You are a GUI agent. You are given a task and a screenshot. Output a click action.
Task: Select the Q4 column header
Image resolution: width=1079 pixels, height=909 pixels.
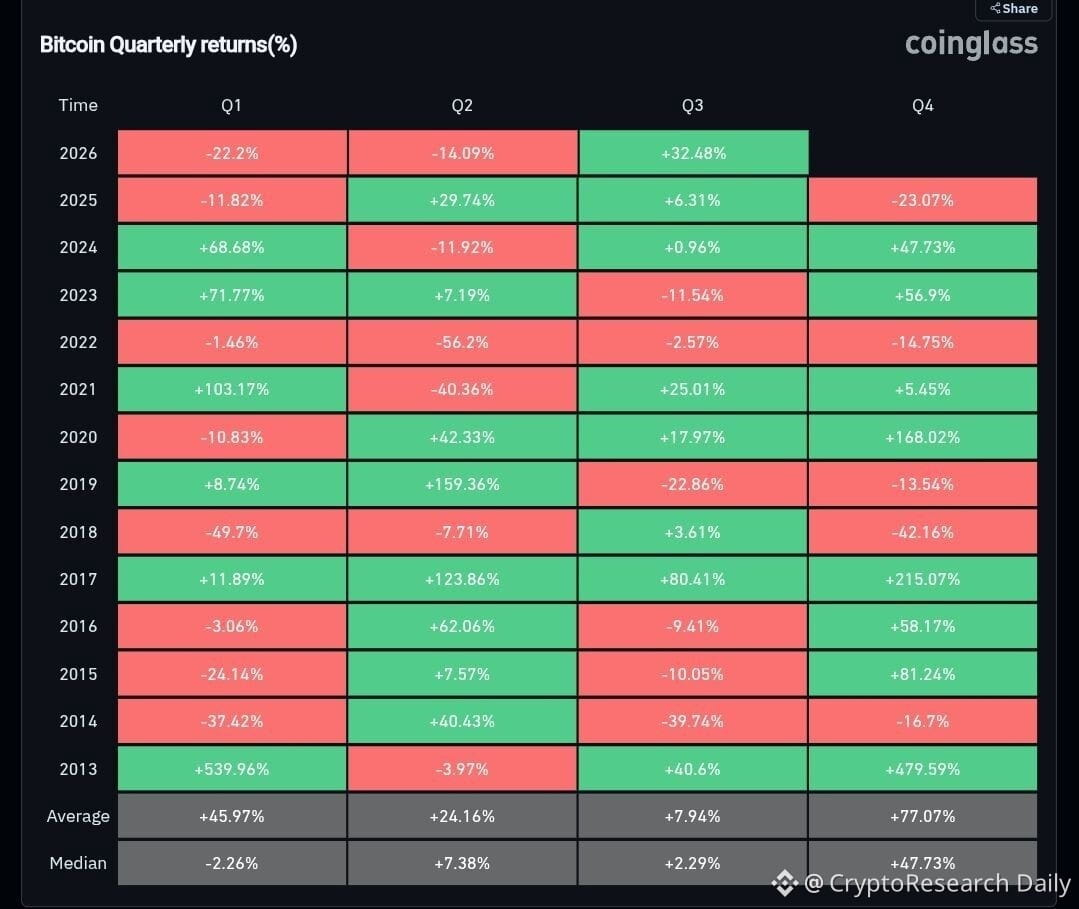click(923, 105)
